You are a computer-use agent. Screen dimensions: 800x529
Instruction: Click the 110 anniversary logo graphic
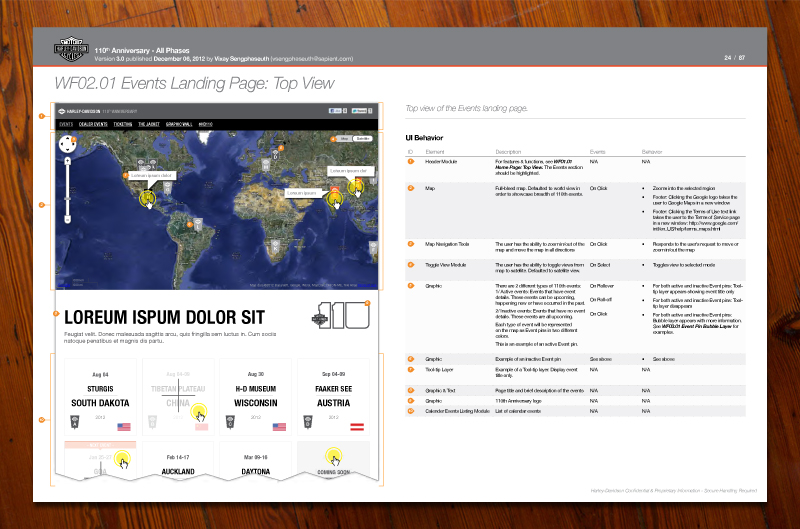(340, 316)
